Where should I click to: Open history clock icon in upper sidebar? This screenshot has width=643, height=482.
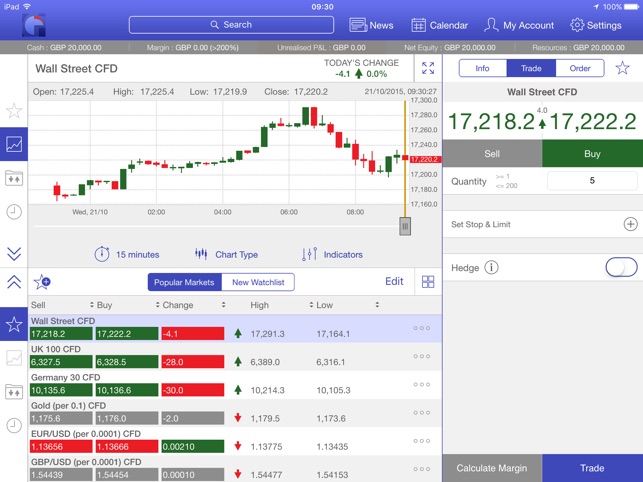(x=14, y=212)
